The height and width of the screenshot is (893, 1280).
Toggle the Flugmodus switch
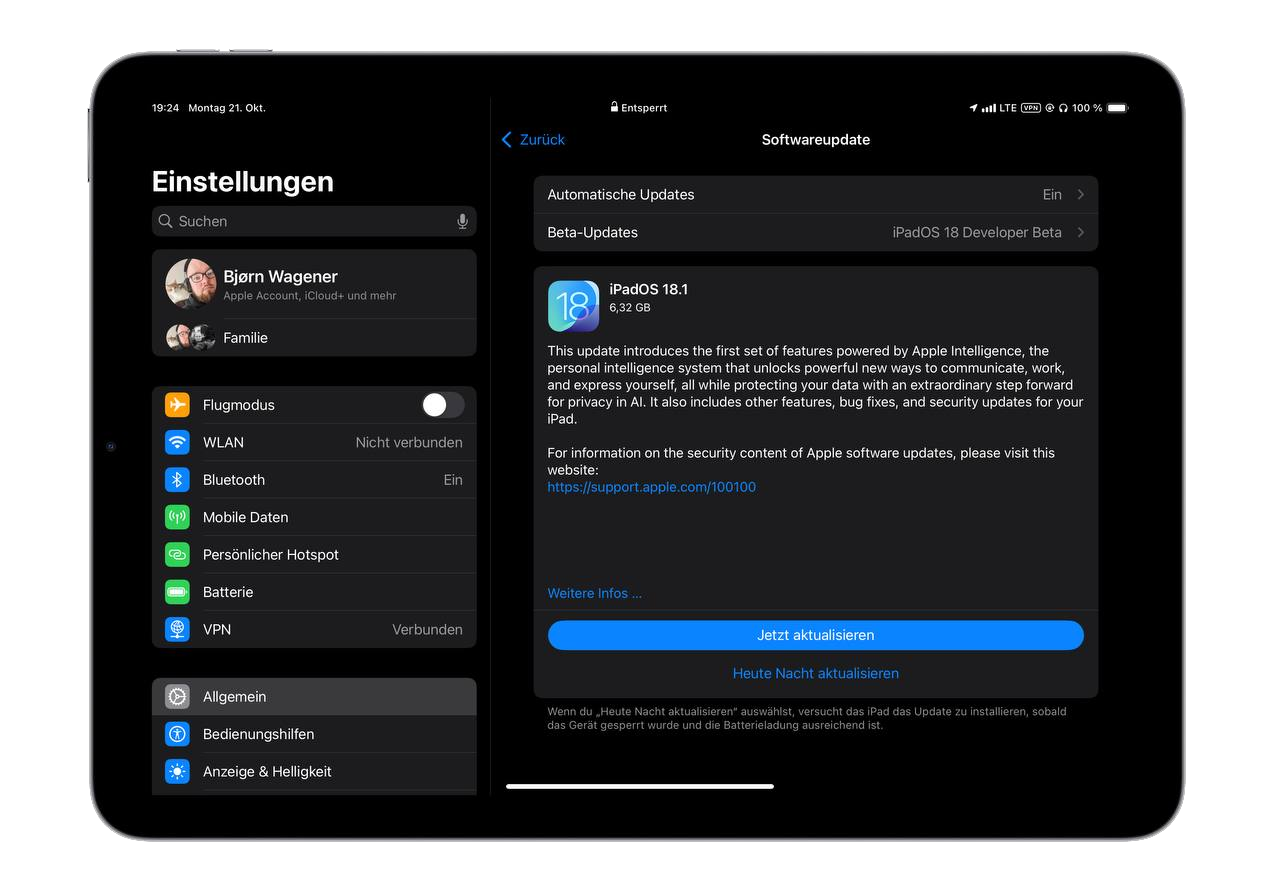click(x=443, y=405)
